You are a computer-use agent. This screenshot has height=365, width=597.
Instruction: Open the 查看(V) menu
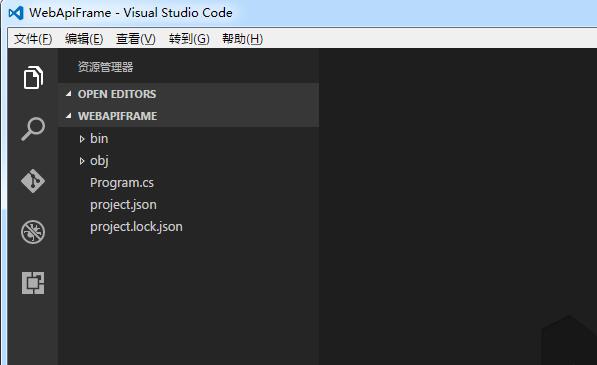click(x=136, y=38)
